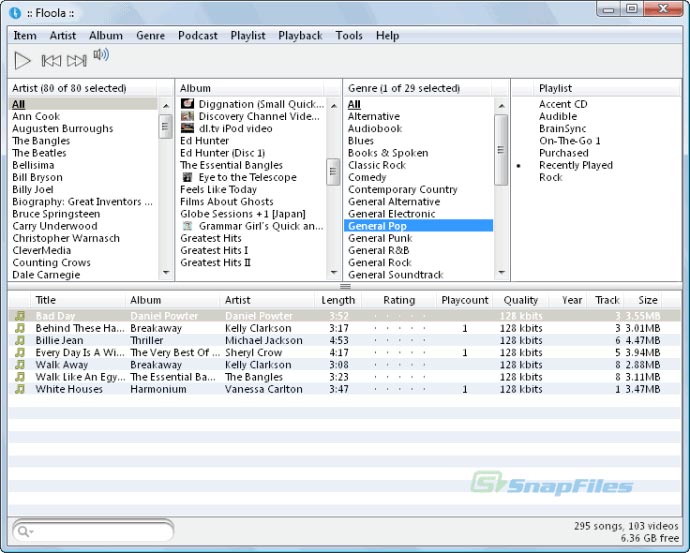Click the search magnifier icon

24,531
